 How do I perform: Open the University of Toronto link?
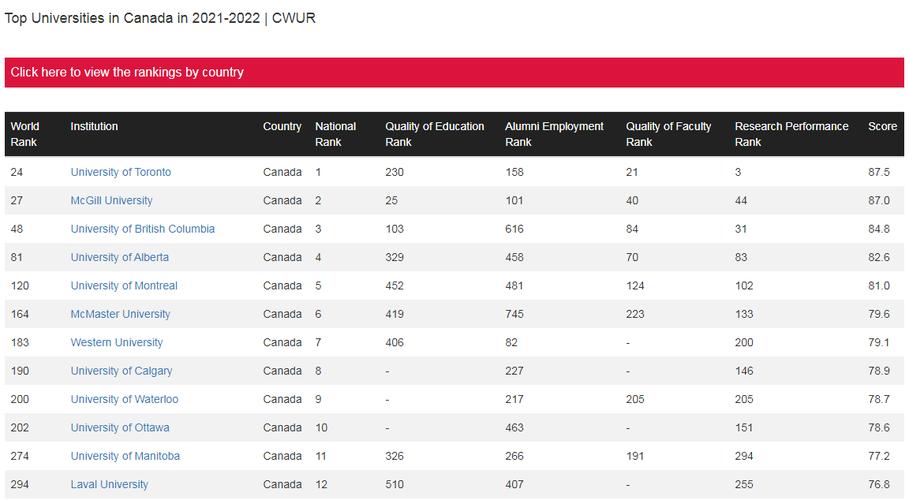coord(121,172)
